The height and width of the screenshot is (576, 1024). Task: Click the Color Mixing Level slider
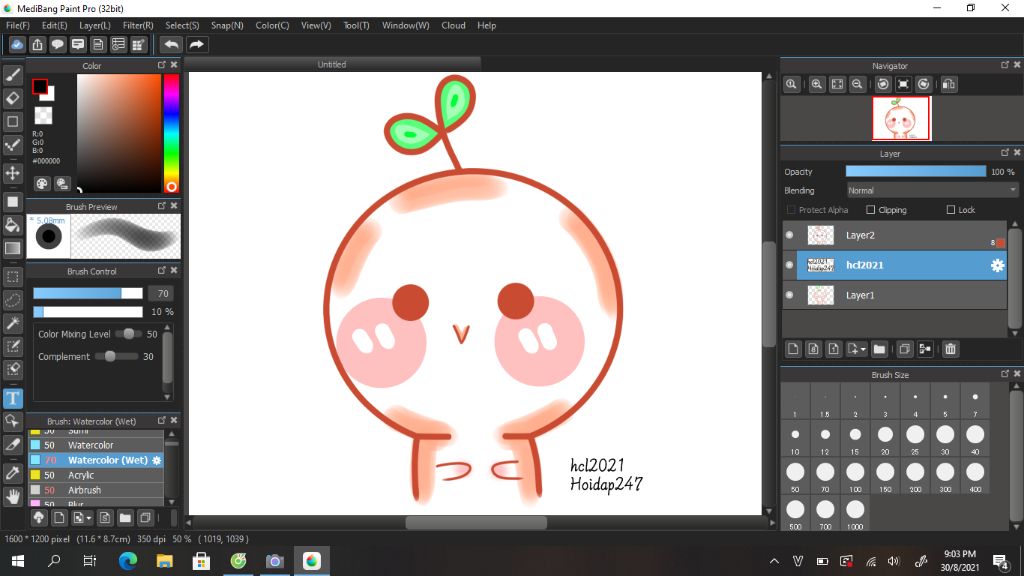(x=129, y=334)
